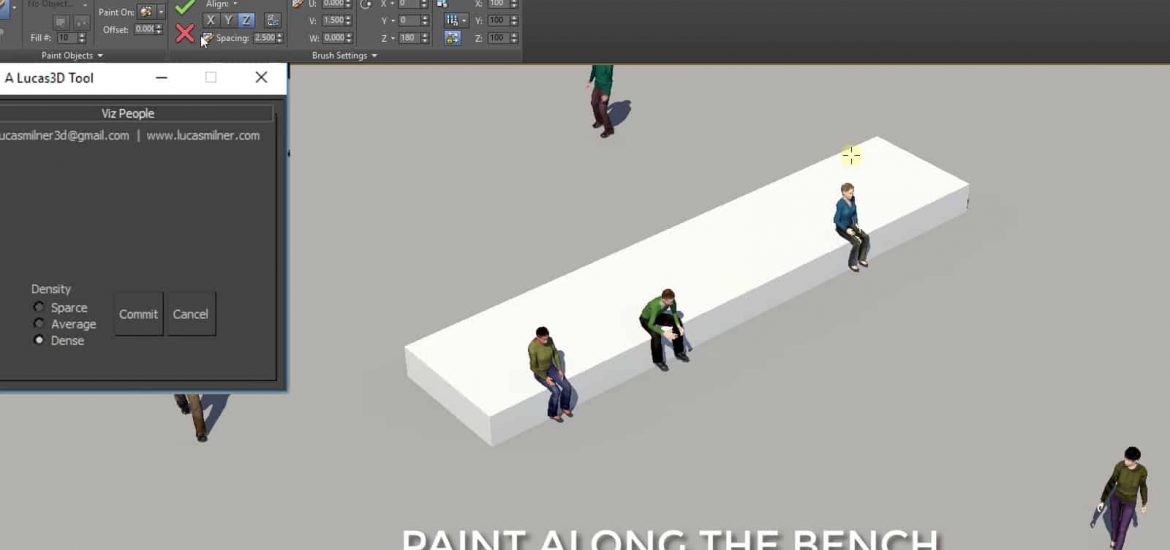Viewport: 1170px width, 550px height.
Task: Toggle the X align axis button
Action: [x=210, y=20]
